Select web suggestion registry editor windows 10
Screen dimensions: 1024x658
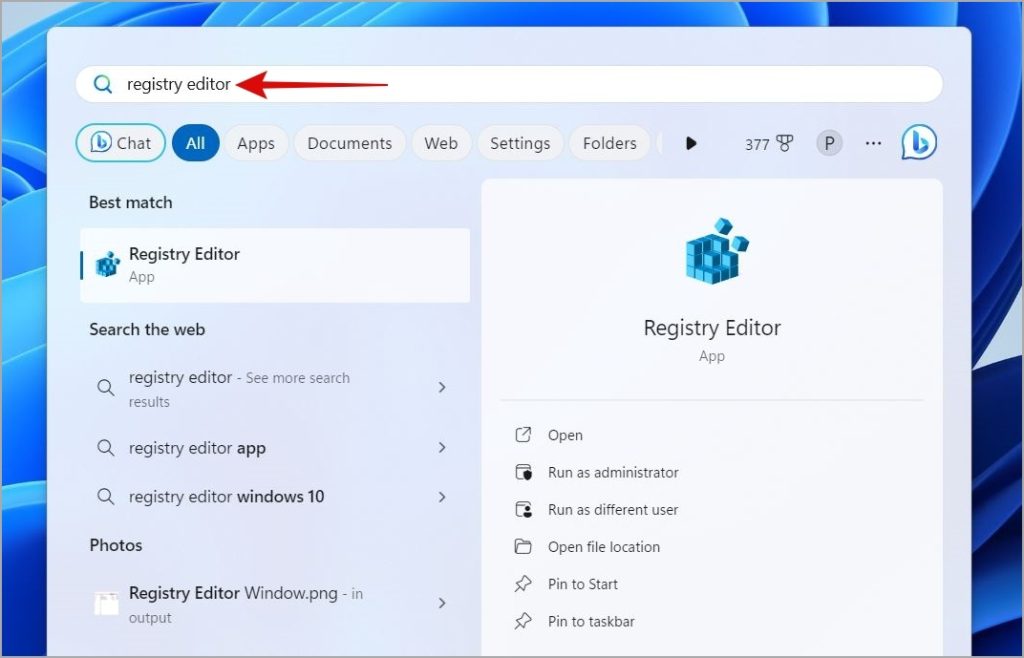[275, 497]
